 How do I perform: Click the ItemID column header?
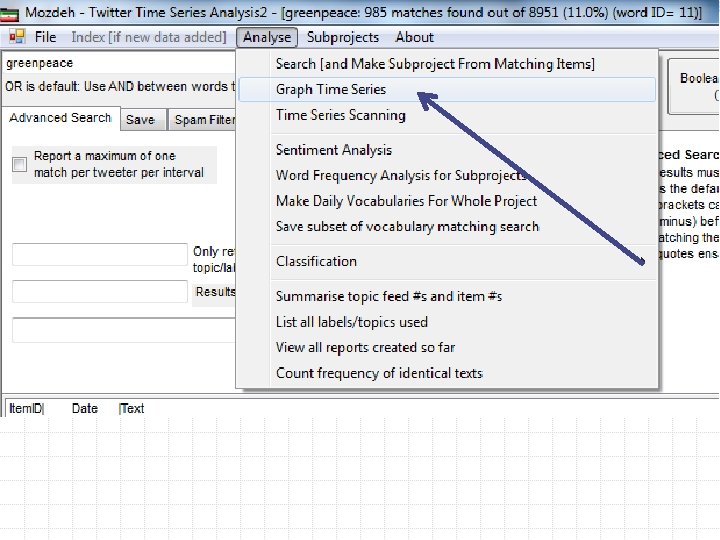click(26, 408)
